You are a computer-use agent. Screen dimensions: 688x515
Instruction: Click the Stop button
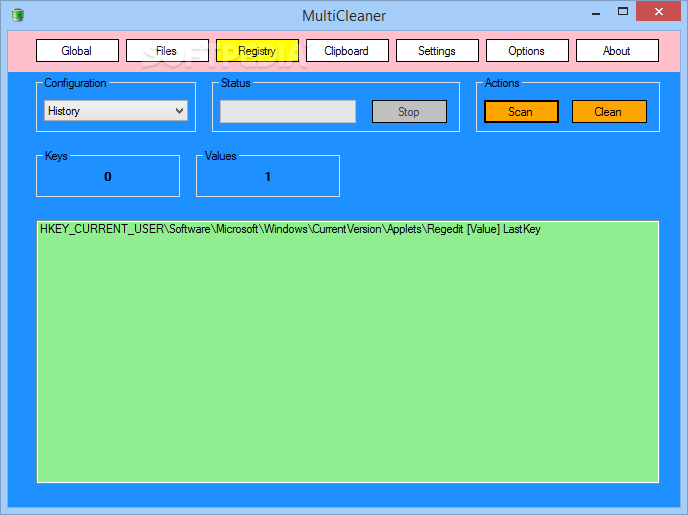[x=409, y=111]
